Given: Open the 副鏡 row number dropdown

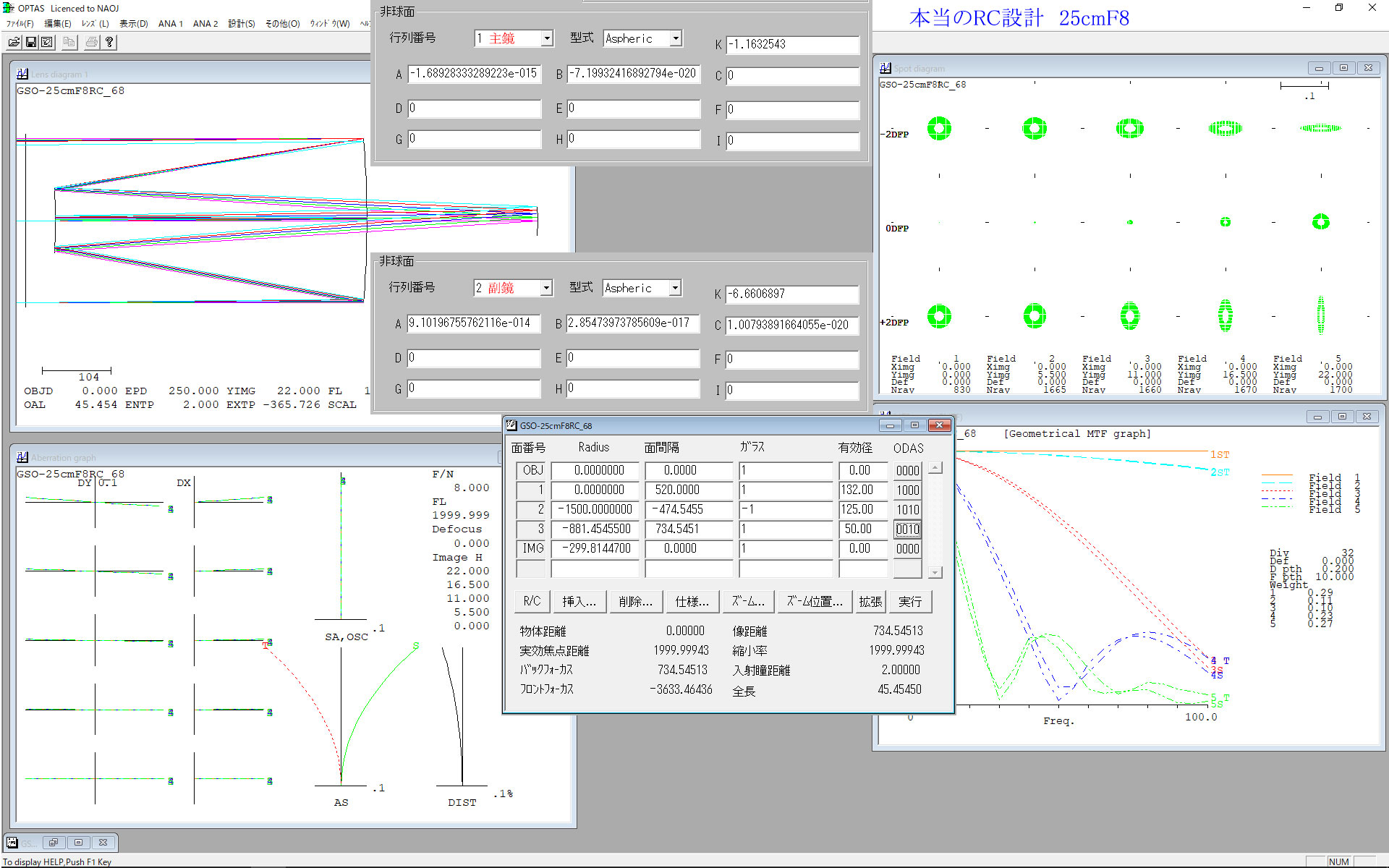Looking at the screenshot, I should 546,288.
